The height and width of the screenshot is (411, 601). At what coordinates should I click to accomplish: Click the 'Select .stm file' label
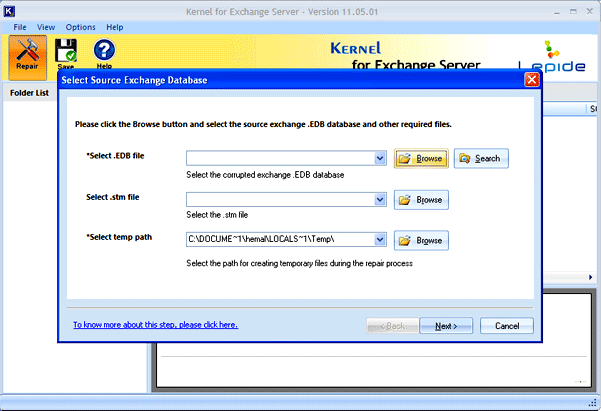pyautogui.click(x=113, y=197)
